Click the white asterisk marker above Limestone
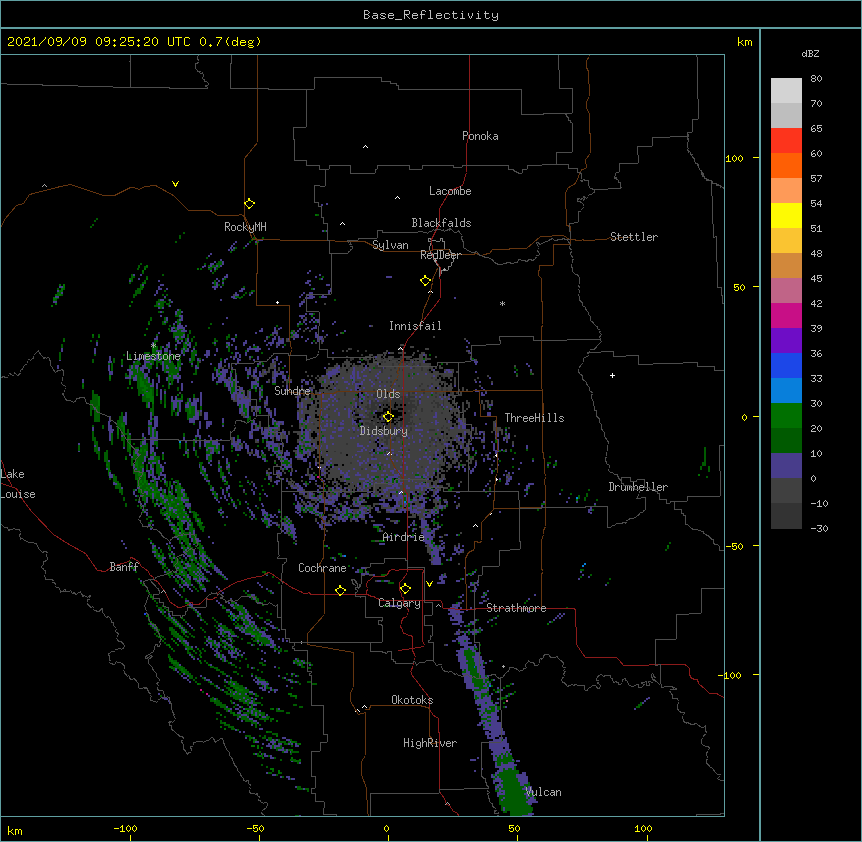Image resolution: width=862 pixels, height=842 pixels. (153, 345)
